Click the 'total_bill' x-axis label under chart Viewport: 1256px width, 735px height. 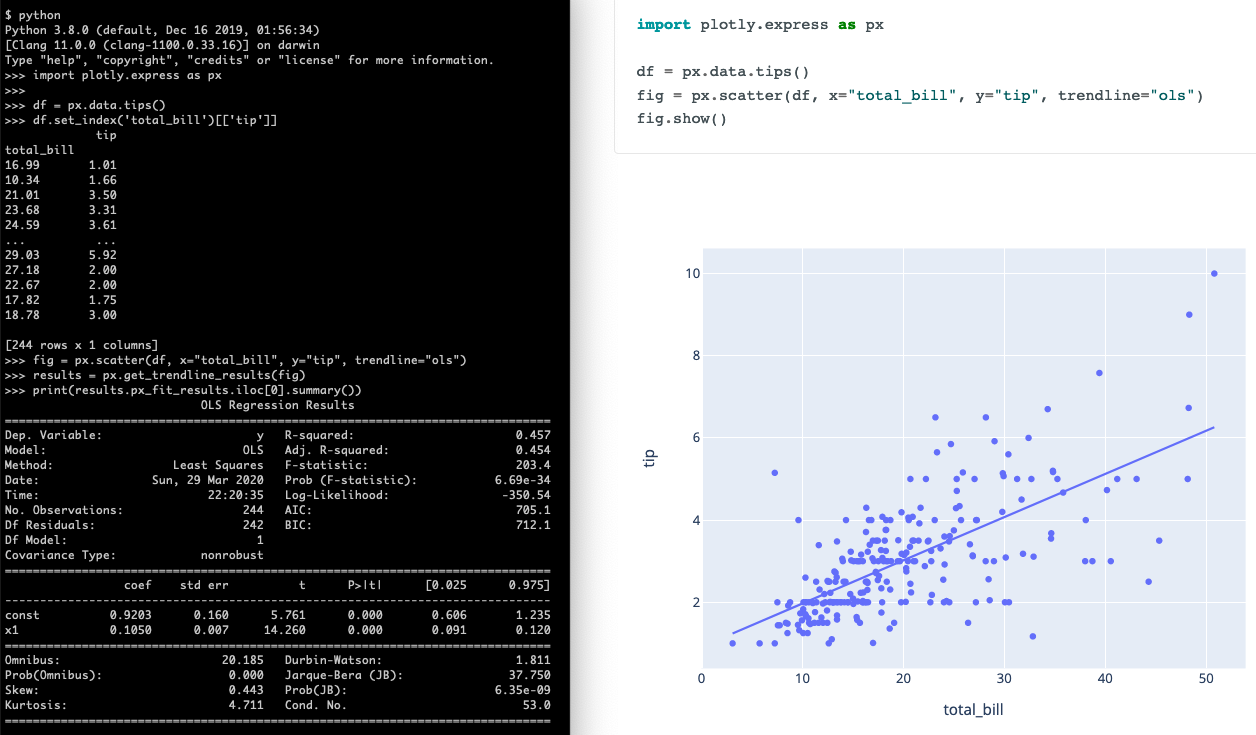[x=973, y=710]
